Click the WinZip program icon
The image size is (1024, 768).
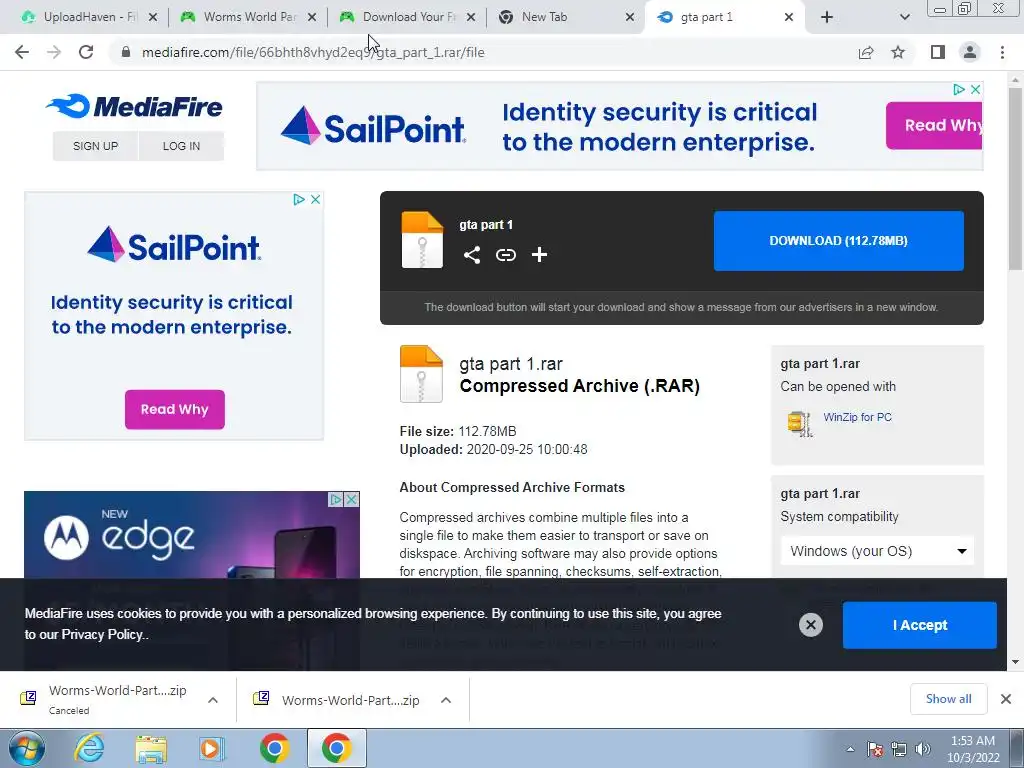tap(799, 423)
